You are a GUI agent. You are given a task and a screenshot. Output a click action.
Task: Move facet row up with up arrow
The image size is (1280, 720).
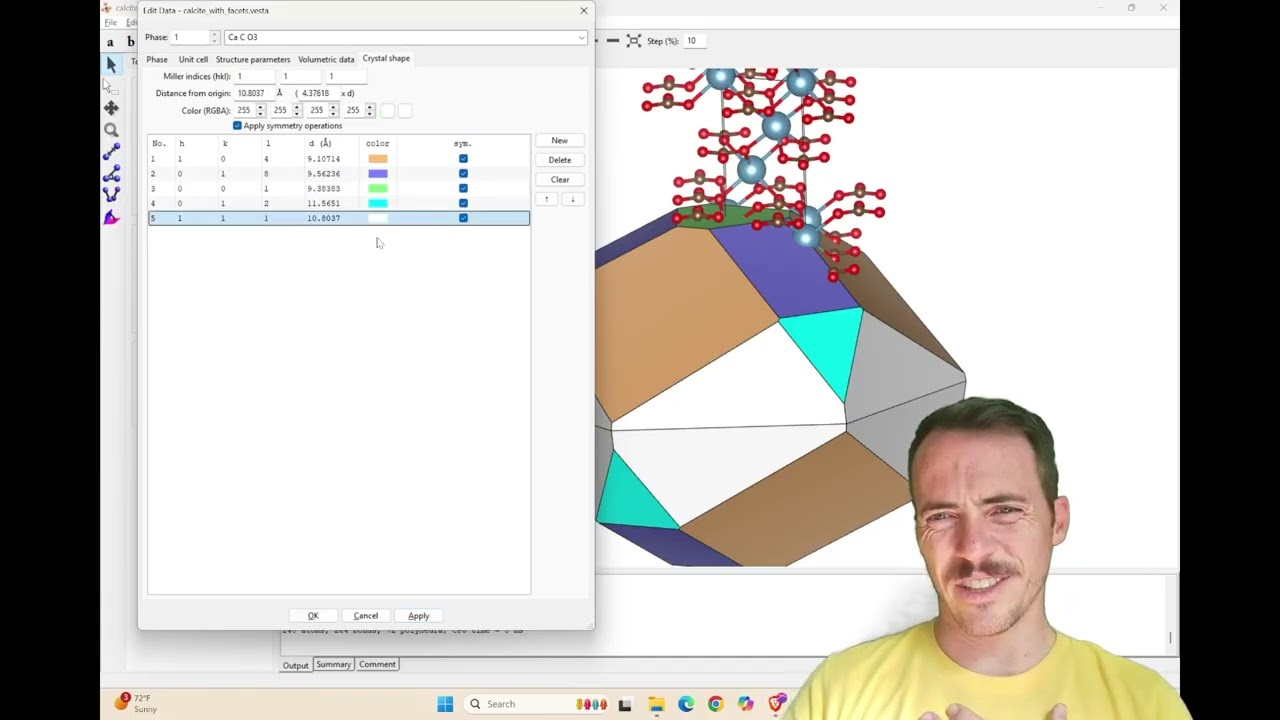547,199
